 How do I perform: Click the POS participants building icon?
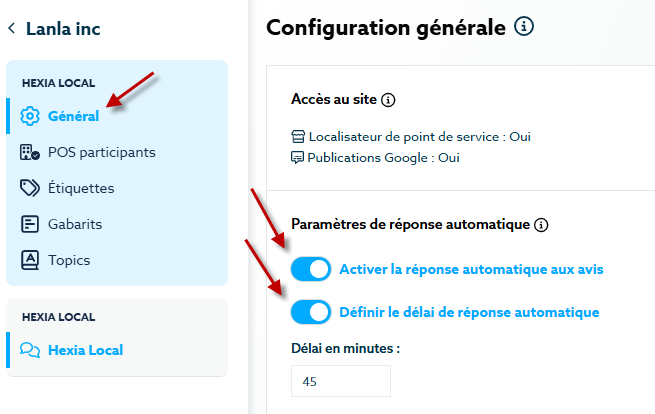click(x=30, y=152)
